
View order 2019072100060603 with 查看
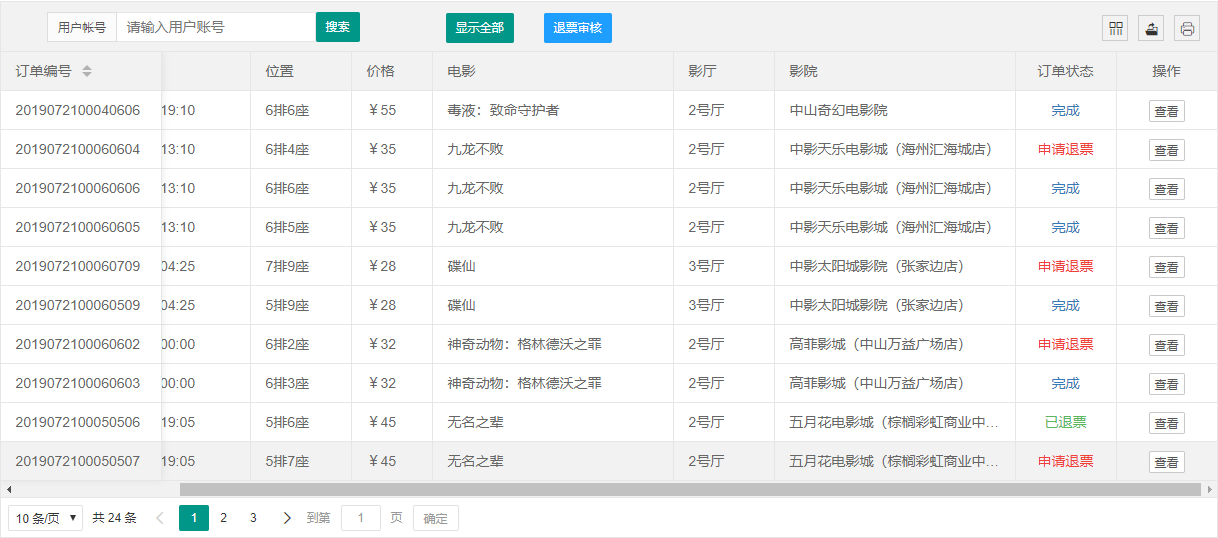coord(1166,384)
